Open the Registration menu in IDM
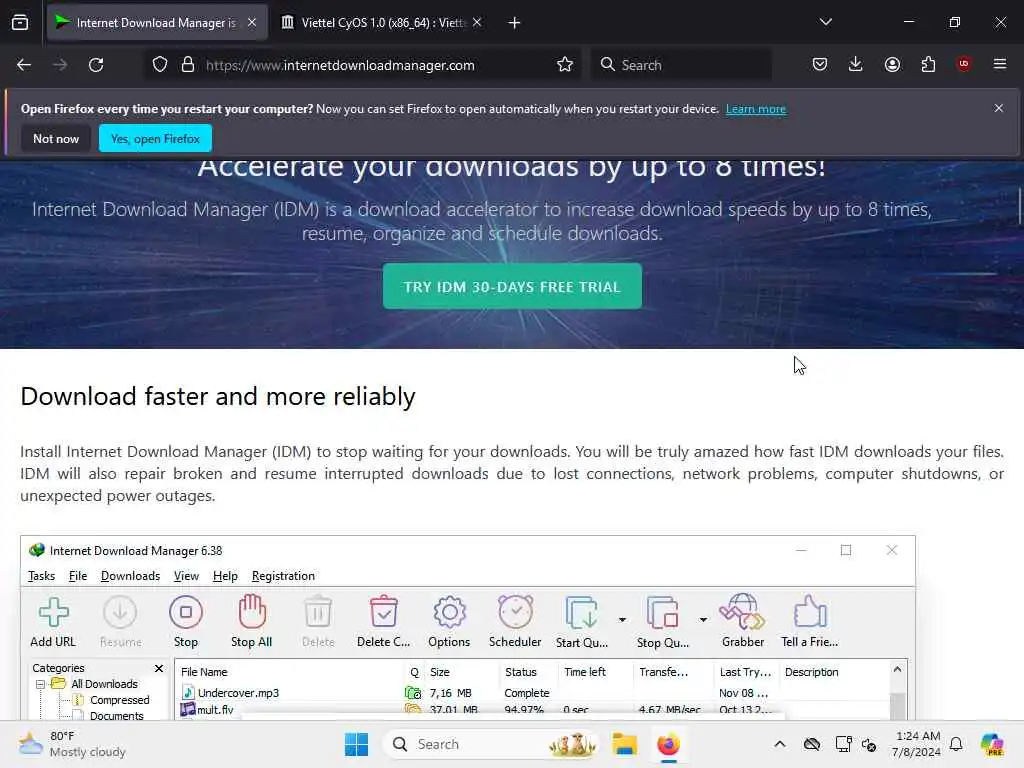The image size is (1024, 768). (x=283, y=576)
